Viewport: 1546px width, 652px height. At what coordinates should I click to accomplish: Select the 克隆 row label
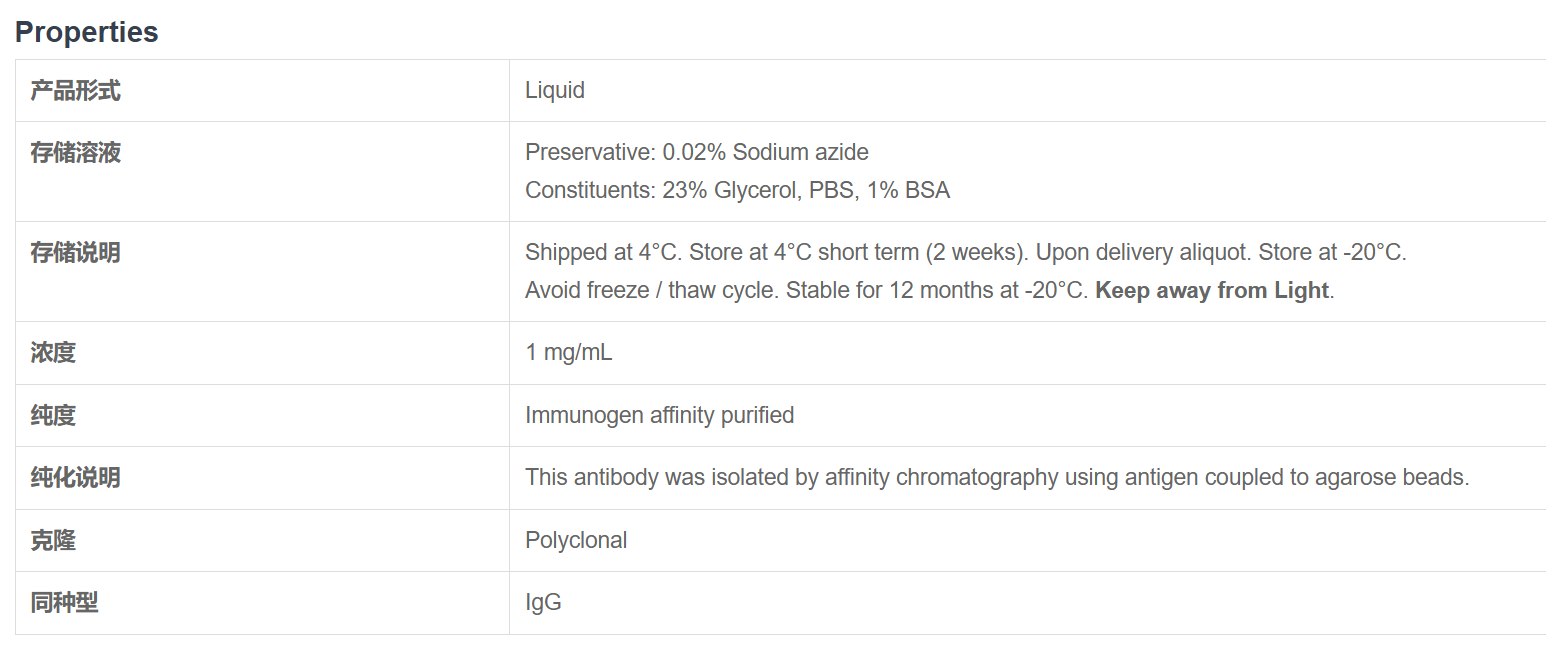point(53,541)
